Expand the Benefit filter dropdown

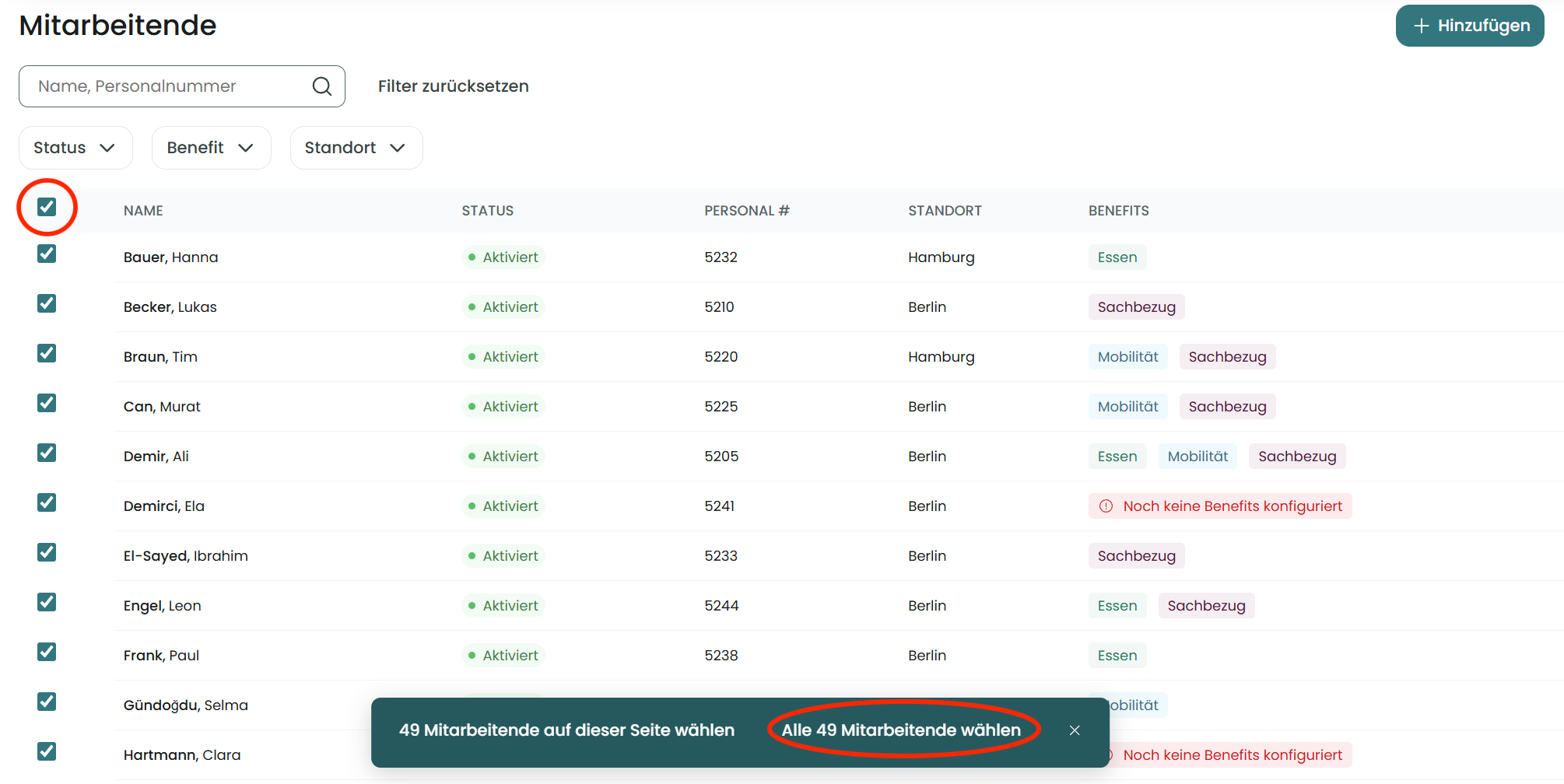click(211, 148)
